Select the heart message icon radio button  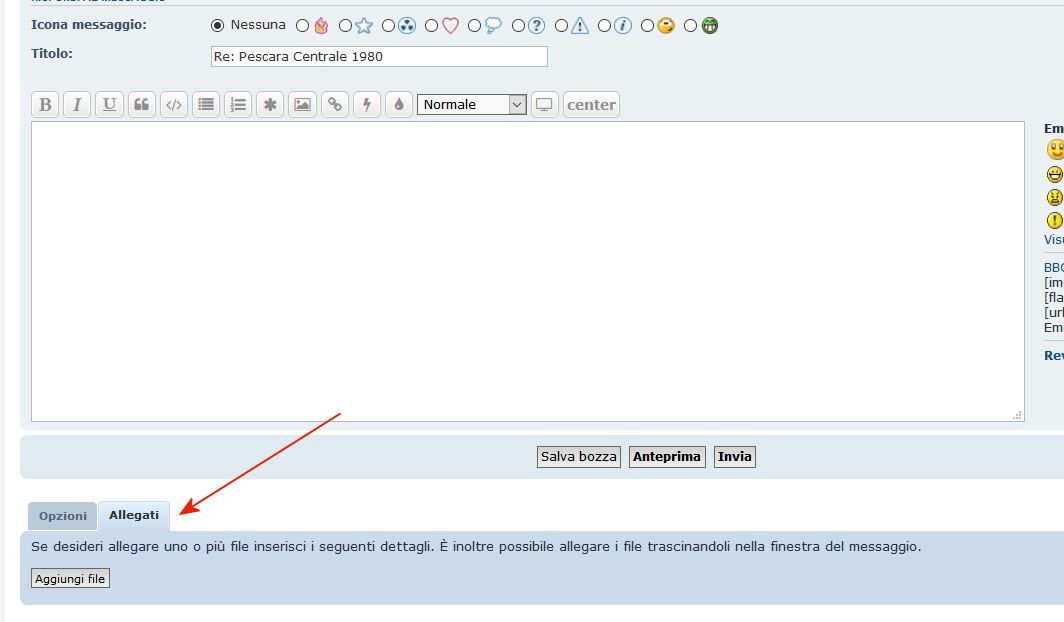point(432,26)
